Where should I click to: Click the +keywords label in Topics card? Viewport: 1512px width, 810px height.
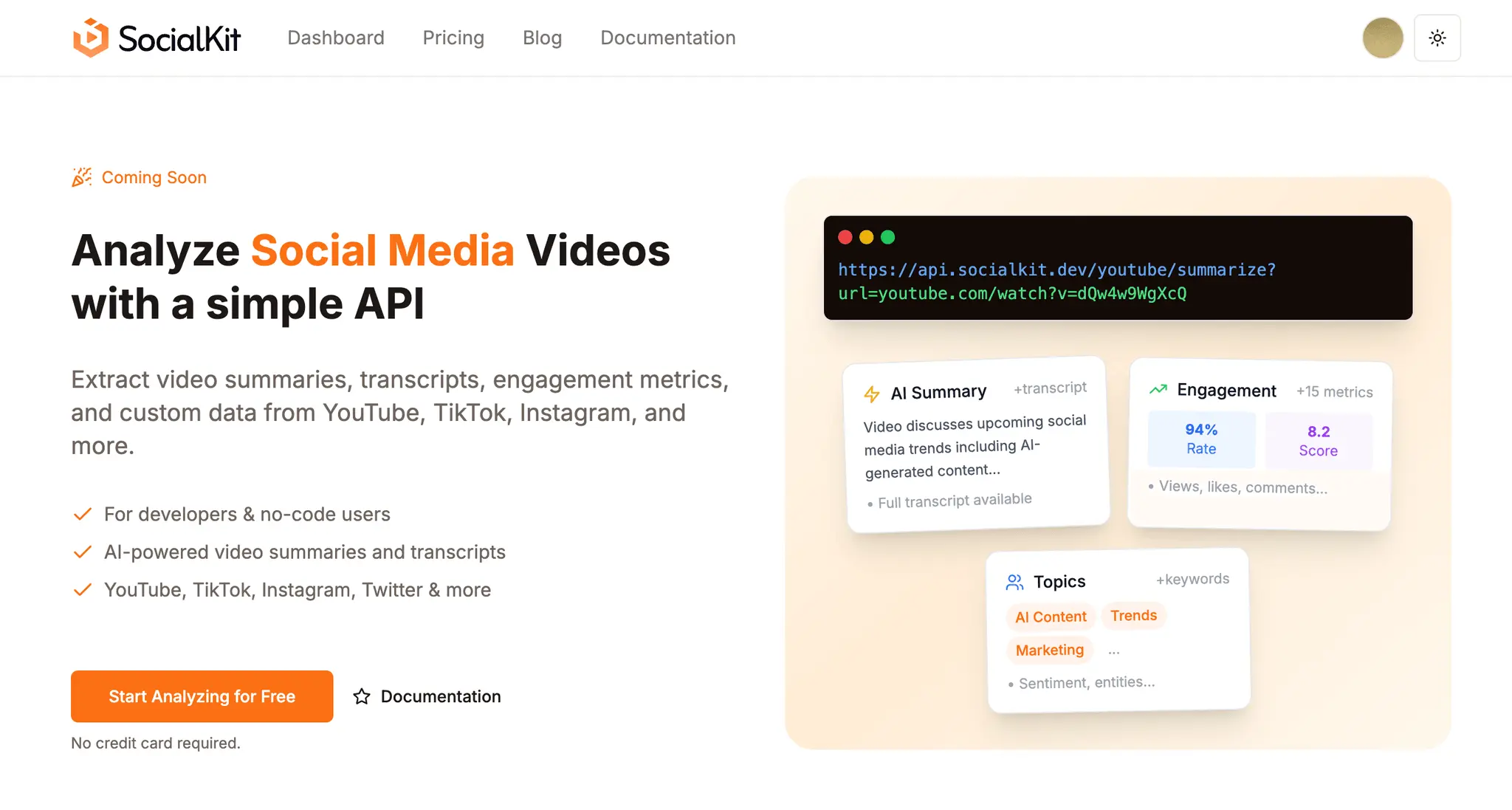(1192, 580)
